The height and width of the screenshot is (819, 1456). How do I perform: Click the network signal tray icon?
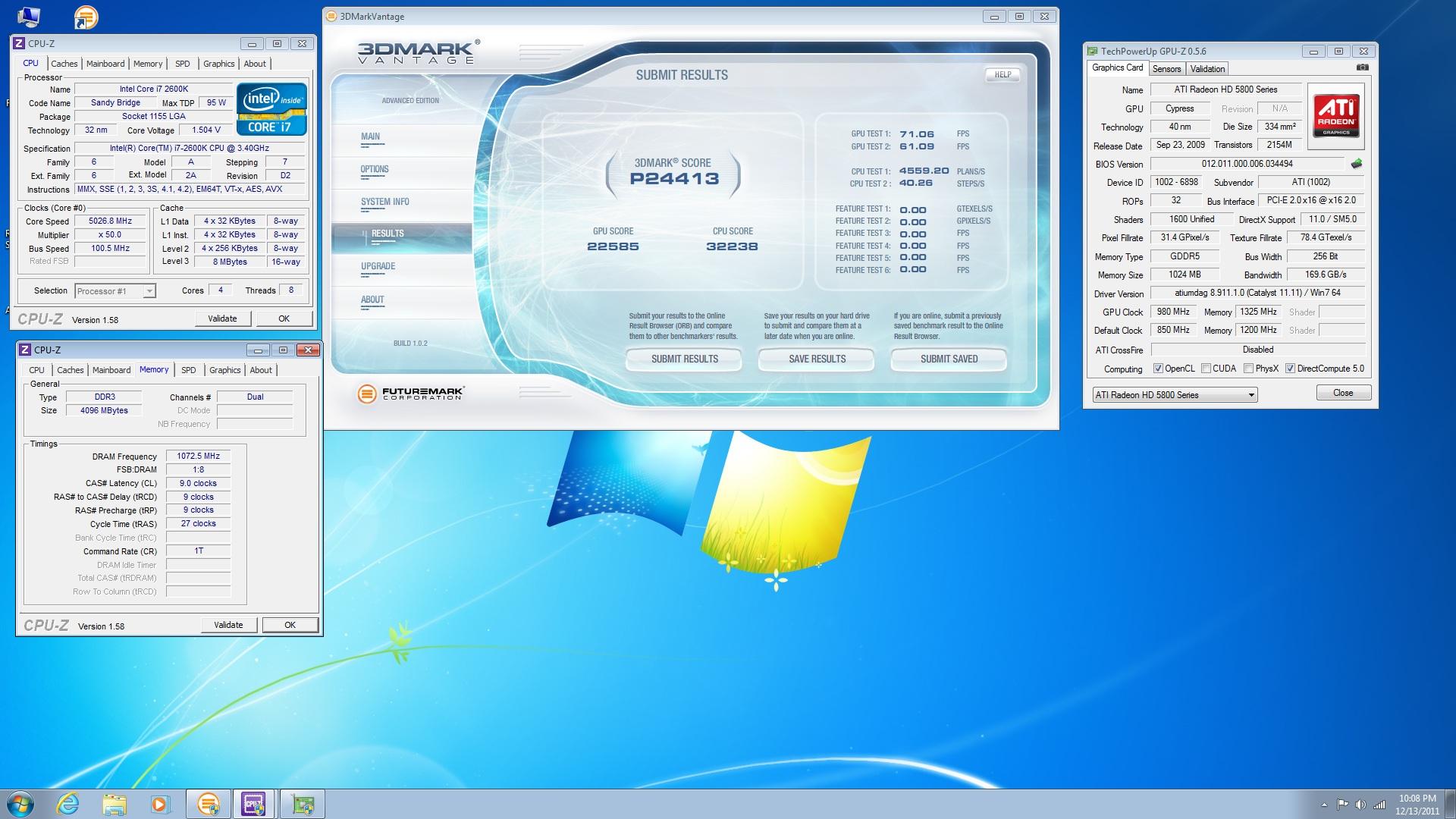click(1379, 805)
